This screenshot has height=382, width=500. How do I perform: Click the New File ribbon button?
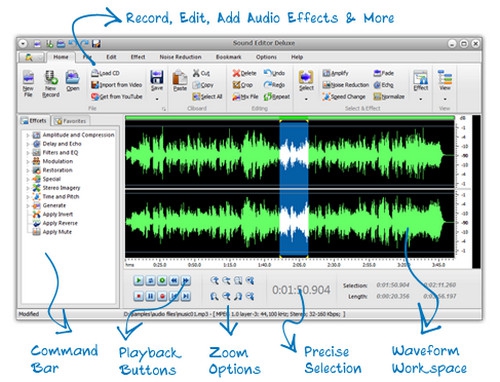pyautogui.click(x=28, y=84)
